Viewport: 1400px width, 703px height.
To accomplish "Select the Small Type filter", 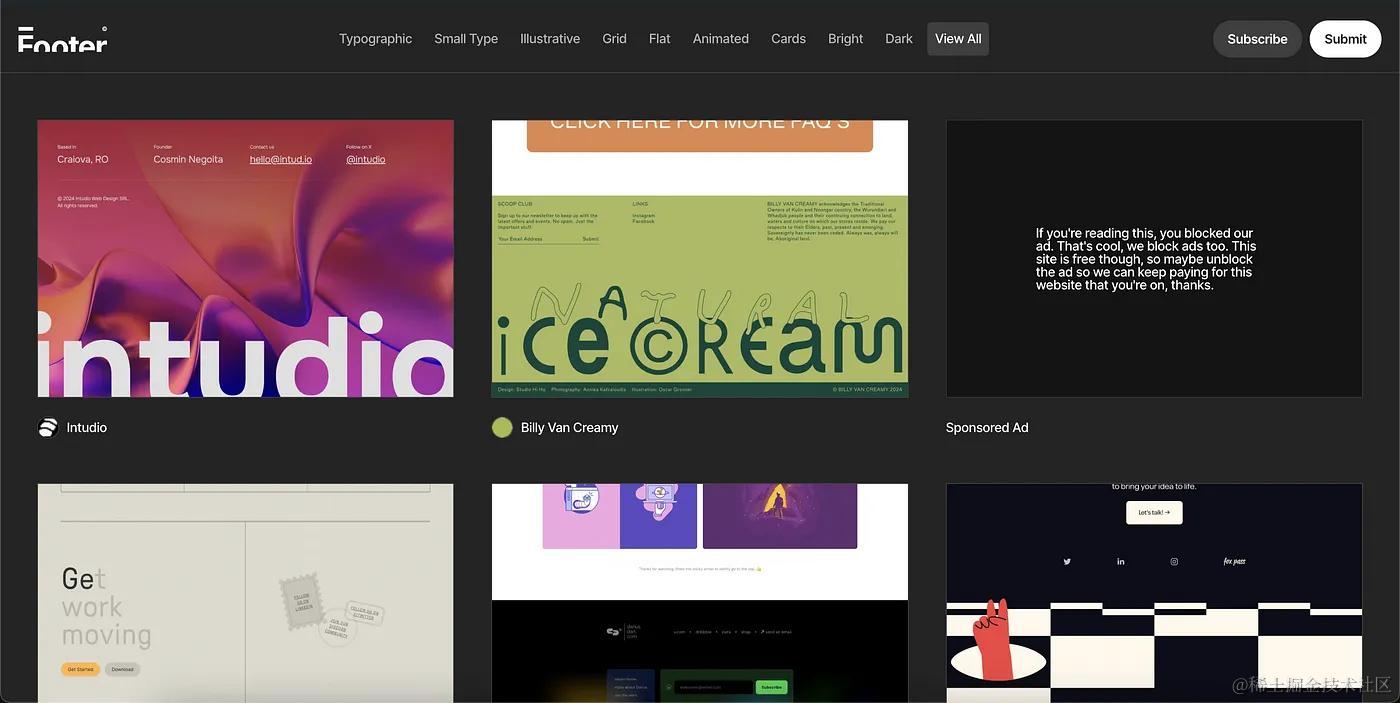I will tap(466, 39).
